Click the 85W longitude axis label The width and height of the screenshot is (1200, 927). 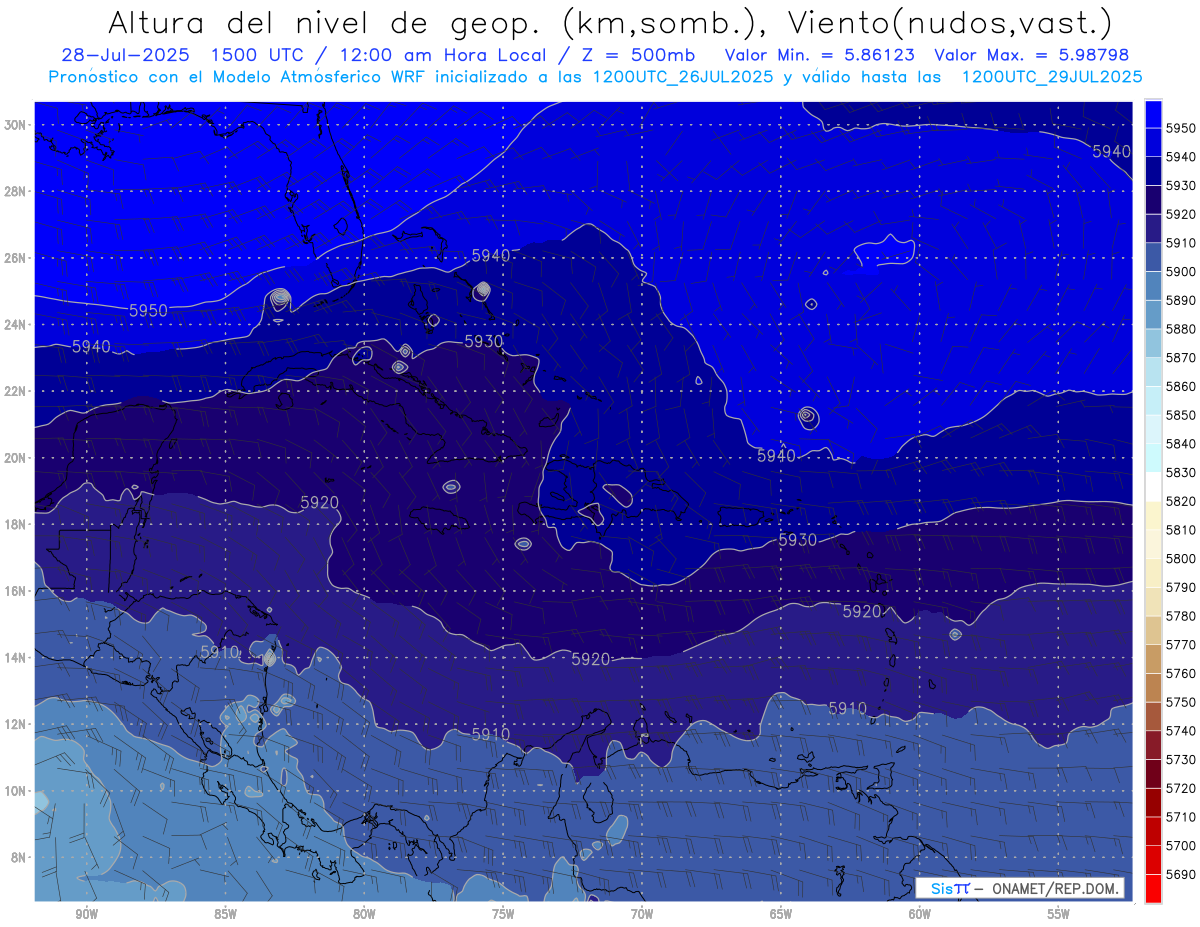(225, 914)
